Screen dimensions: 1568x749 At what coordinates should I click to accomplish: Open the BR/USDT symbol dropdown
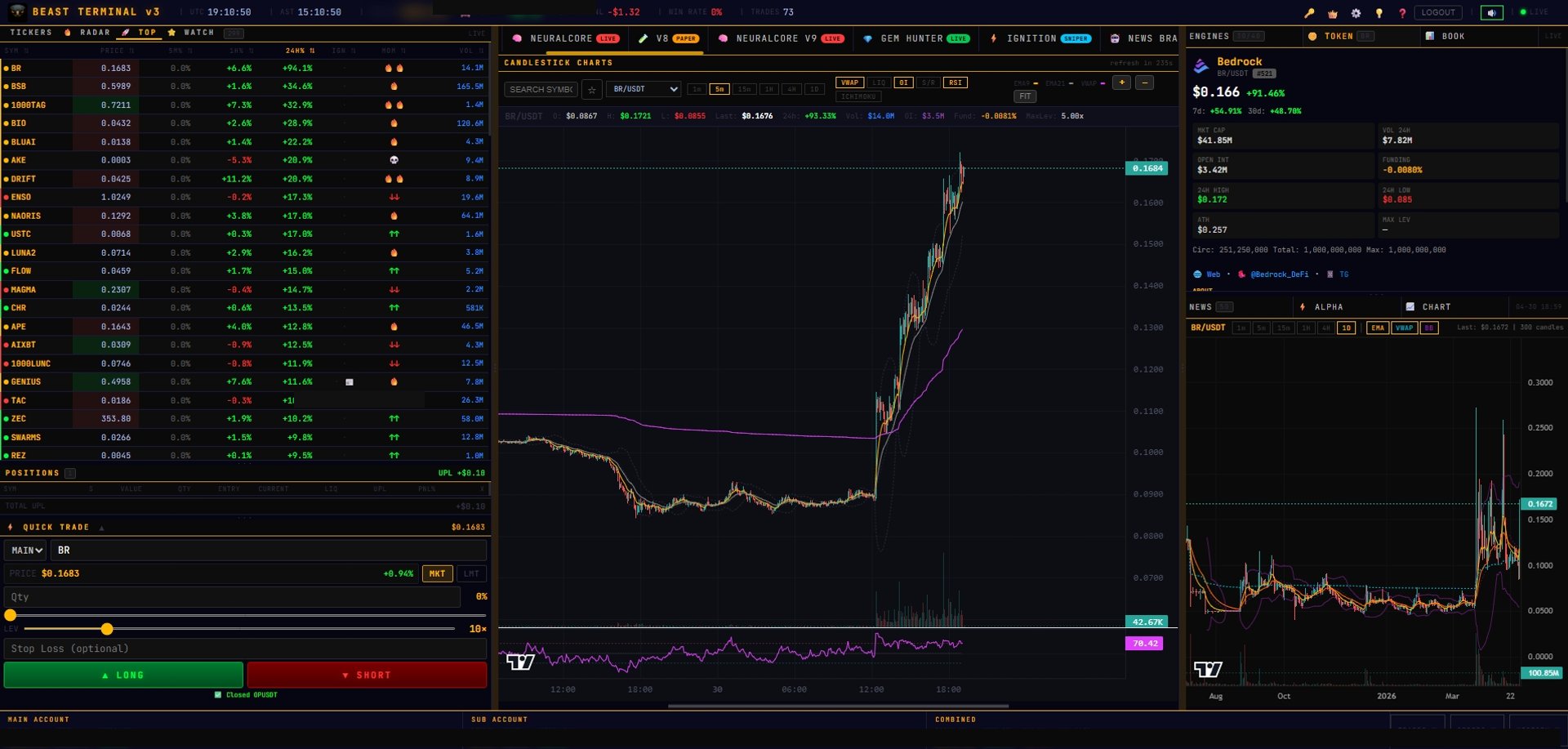point(644,89)
